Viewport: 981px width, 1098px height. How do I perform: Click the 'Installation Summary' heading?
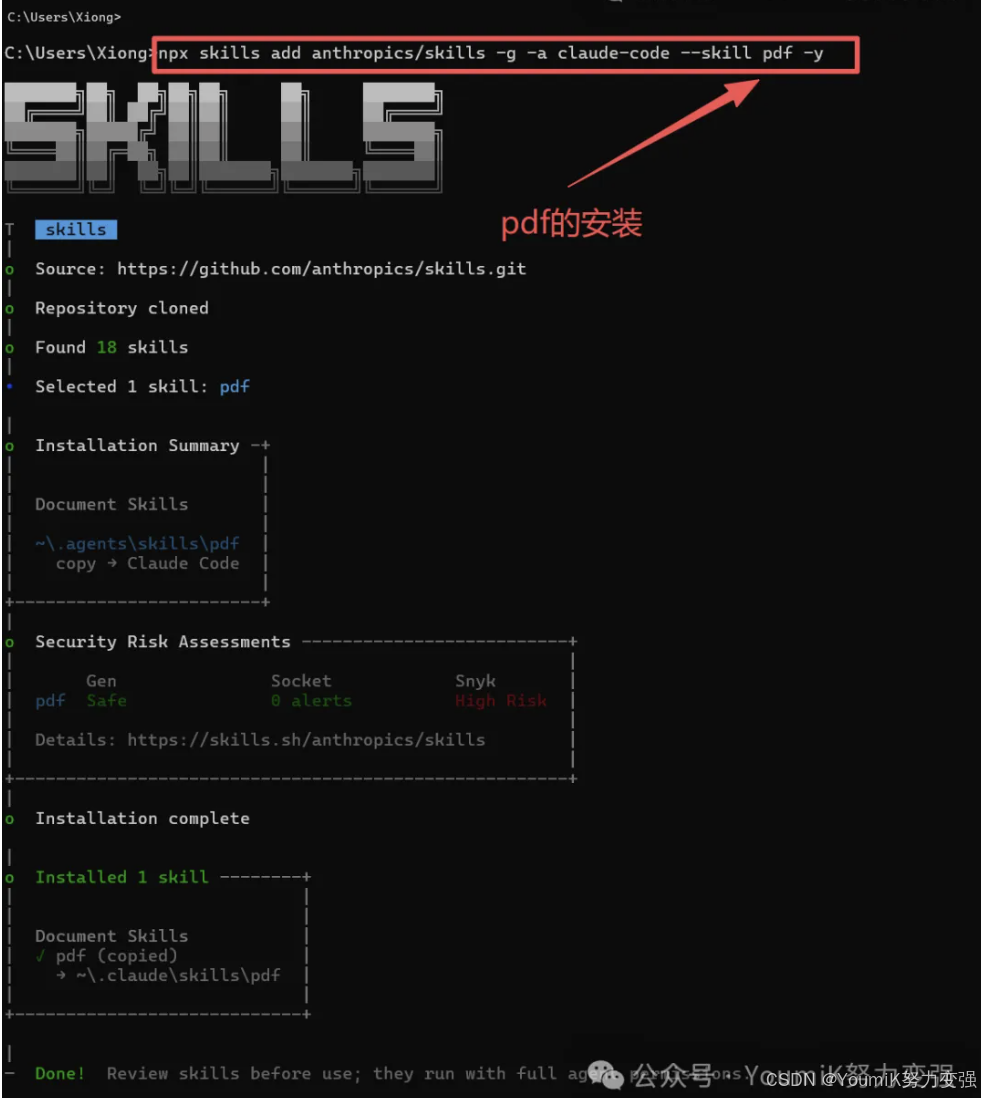137,445
